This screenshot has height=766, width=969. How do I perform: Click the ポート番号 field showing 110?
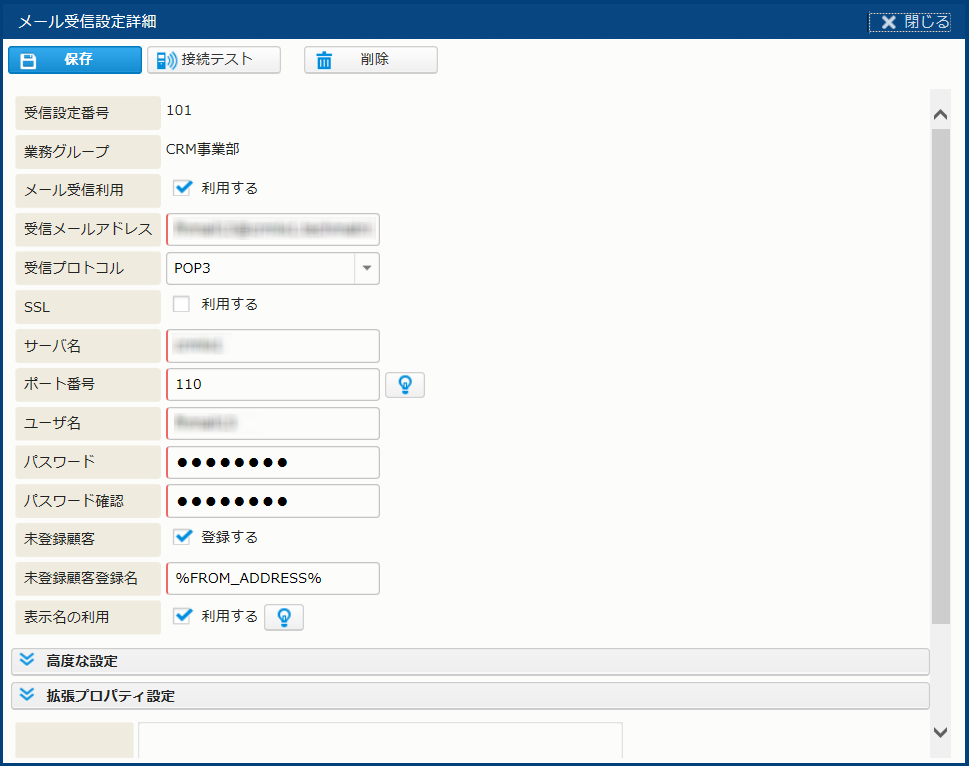(x=272, y=384)
